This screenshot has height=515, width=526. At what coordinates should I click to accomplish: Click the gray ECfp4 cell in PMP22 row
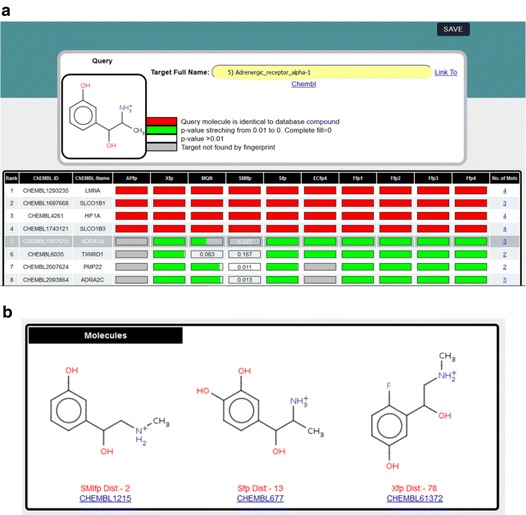coord(320,267)
